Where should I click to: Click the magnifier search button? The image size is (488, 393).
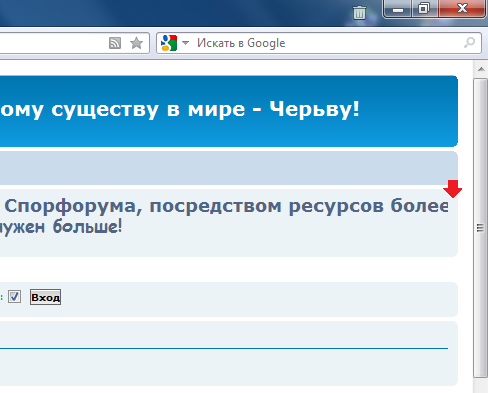click(x=469, y=43)
